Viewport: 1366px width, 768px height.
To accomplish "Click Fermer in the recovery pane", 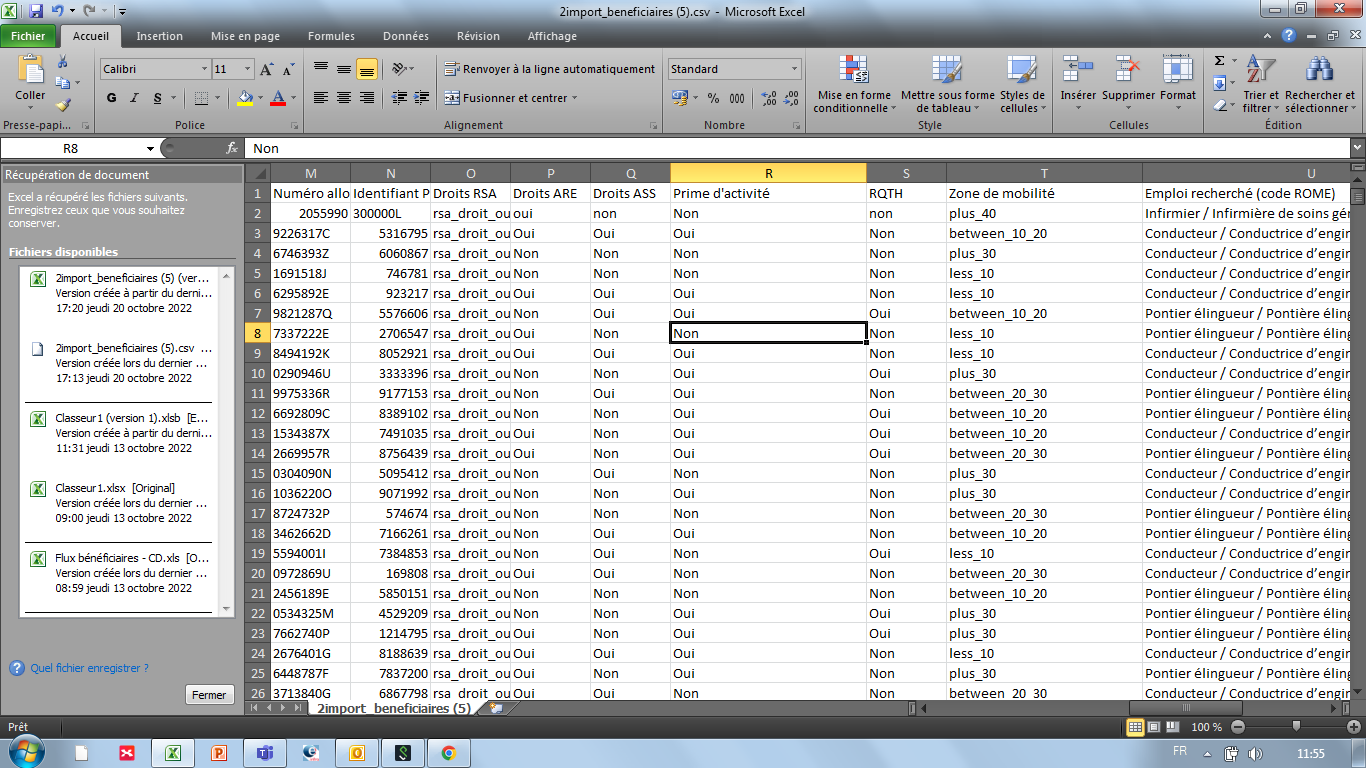I will pos(209,695).
